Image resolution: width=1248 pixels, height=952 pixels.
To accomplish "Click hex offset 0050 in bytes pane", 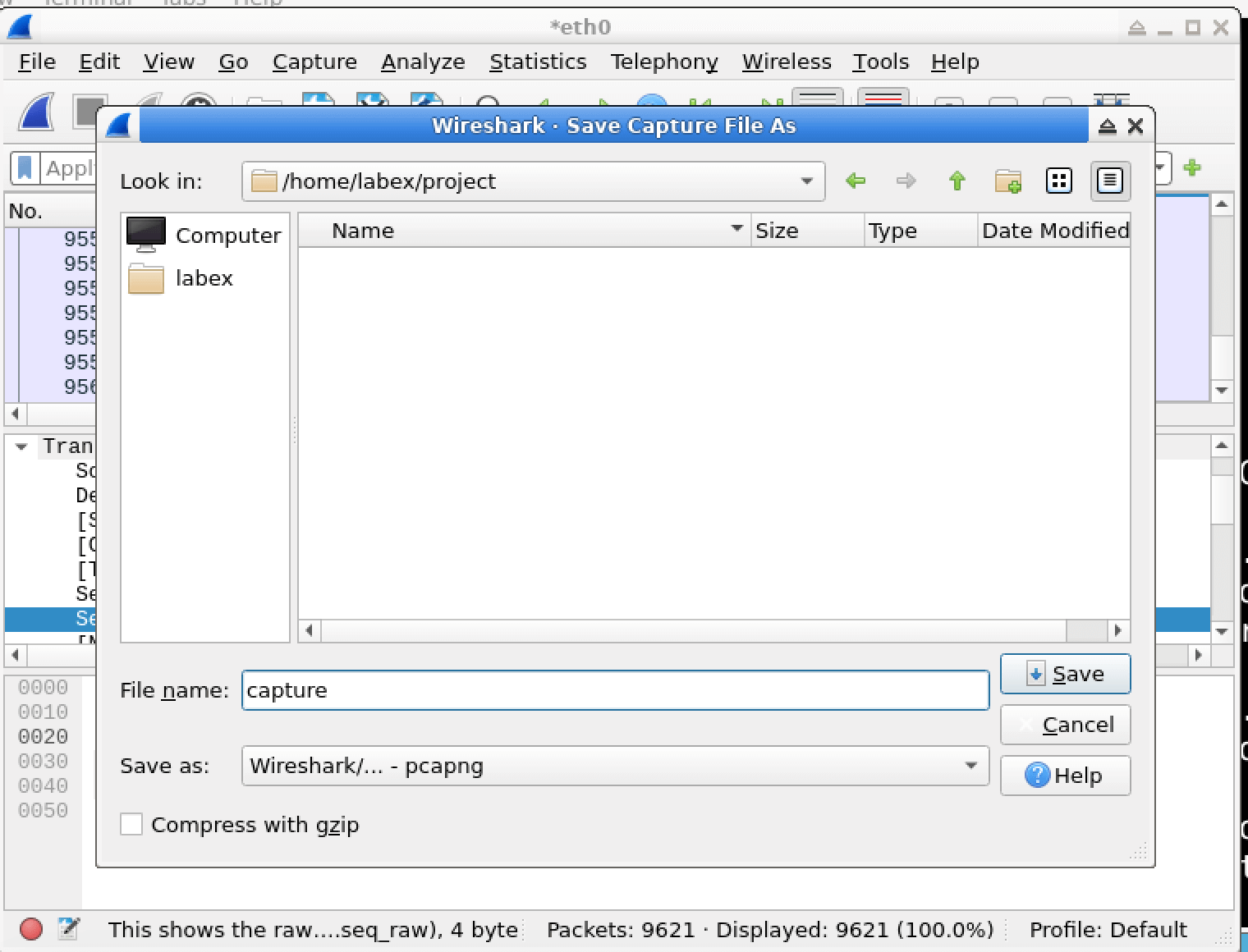I will 43,810.
